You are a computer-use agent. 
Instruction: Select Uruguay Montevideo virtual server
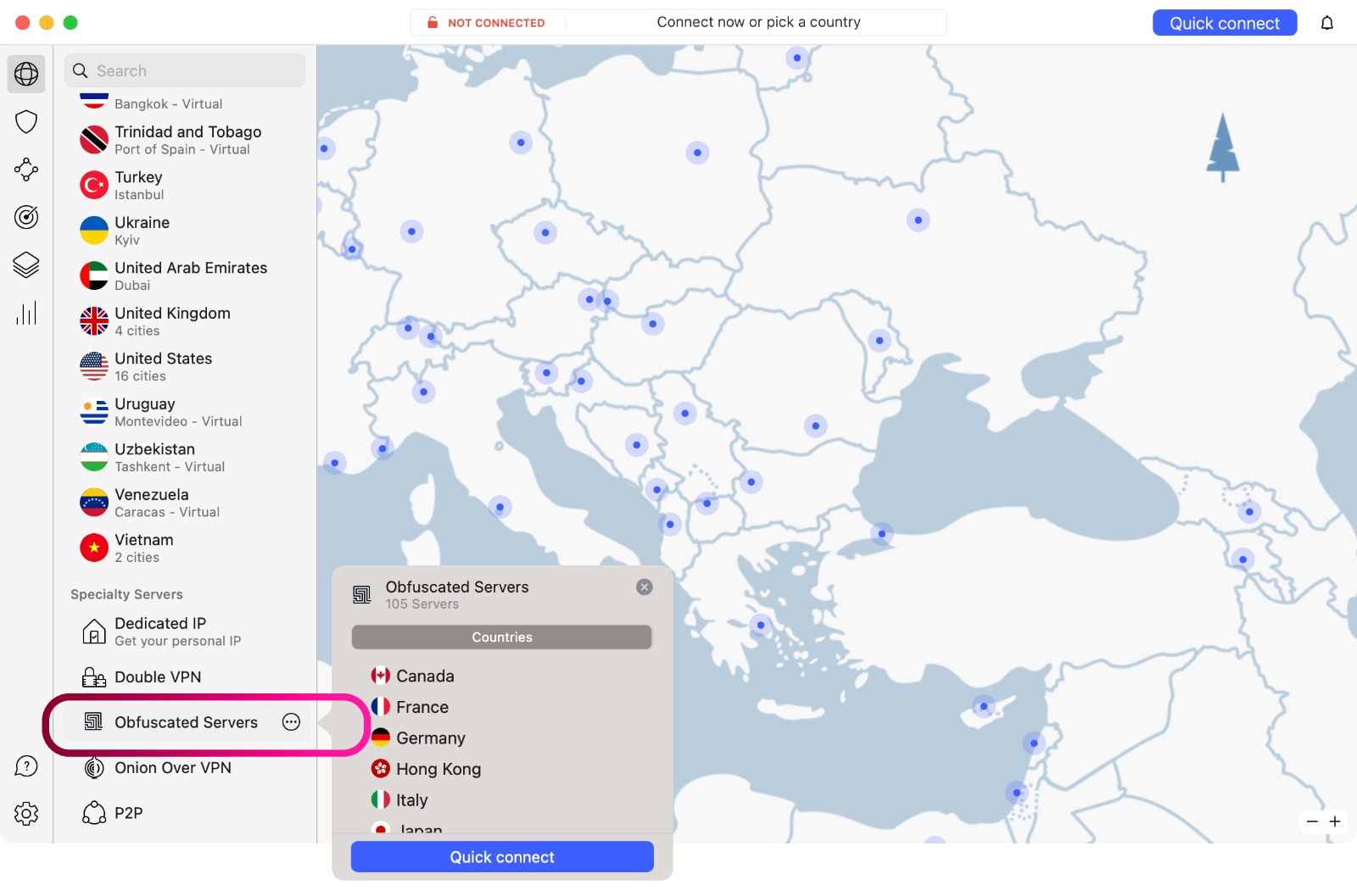[x=185, y=412]
